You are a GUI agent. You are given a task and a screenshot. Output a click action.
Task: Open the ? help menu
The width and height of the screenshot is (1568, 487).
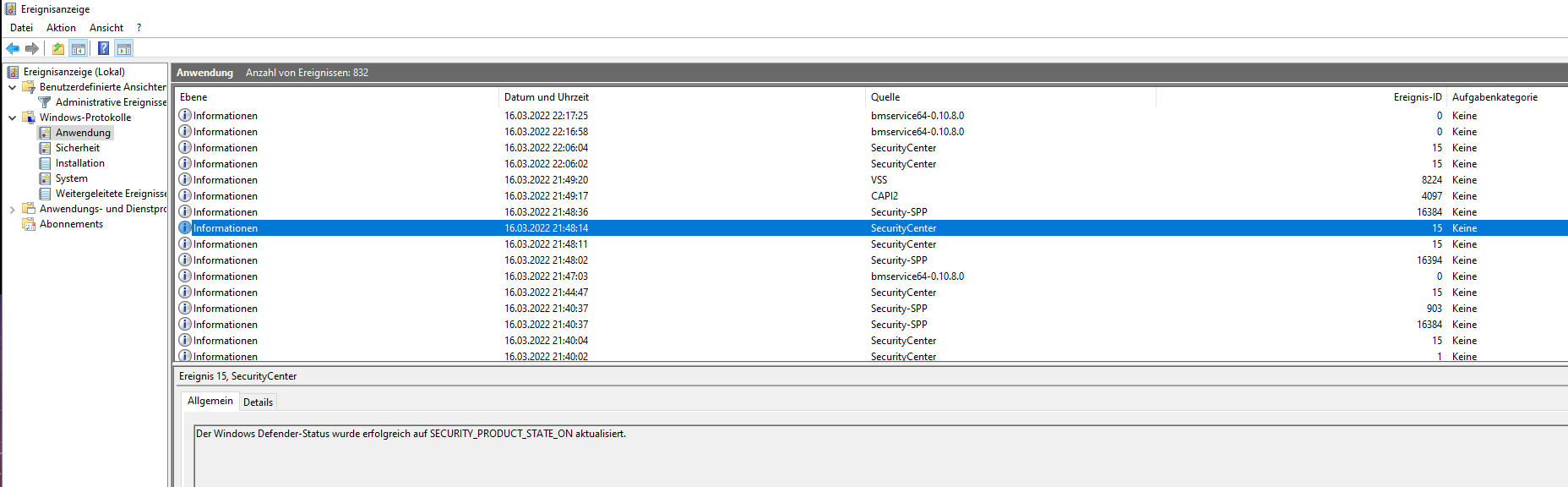(139, 28)
